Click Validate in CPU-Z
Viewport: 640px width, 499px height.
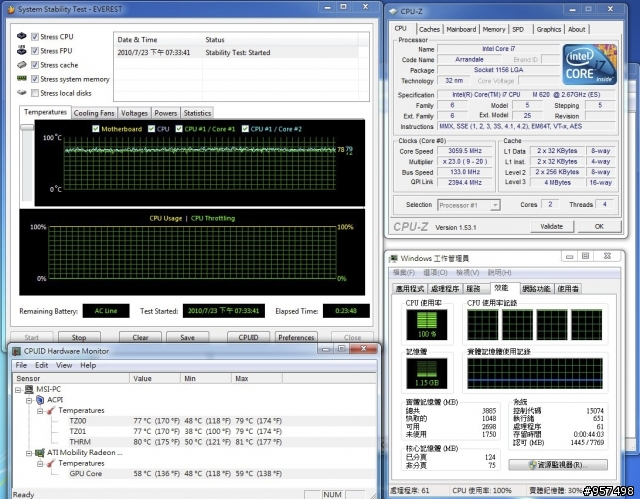click(x=552, y=226)
